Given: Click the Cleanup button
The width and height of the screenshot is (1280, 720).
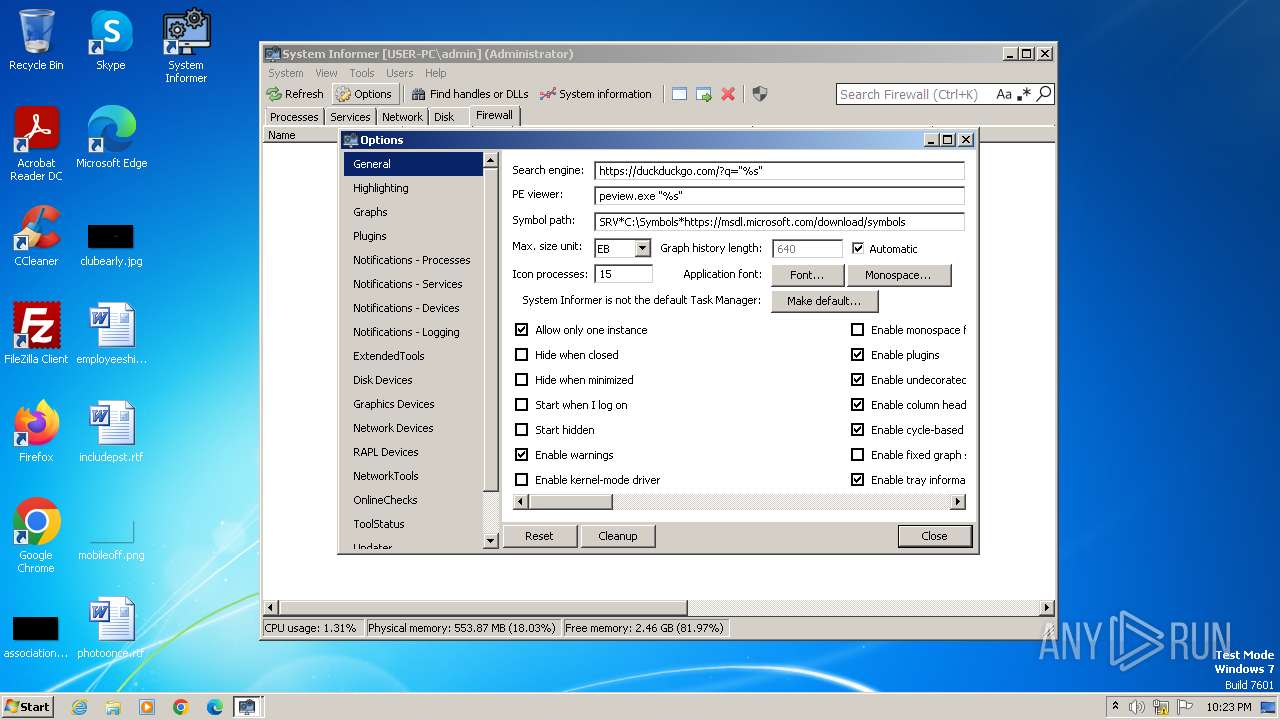Looking at the screenshot, I should click(618, 536).
